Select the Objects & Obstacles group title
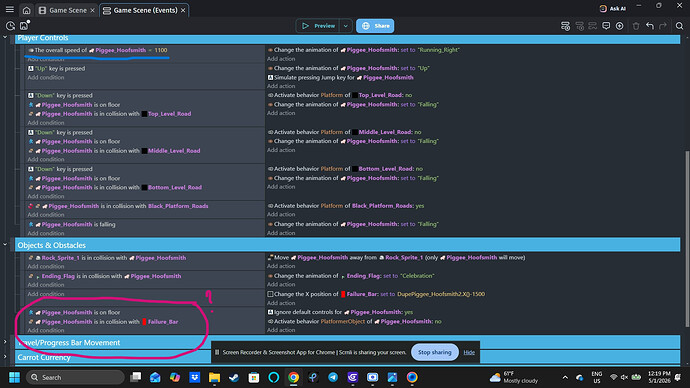This screenshot has height=388, width=690. coord(51,245)
